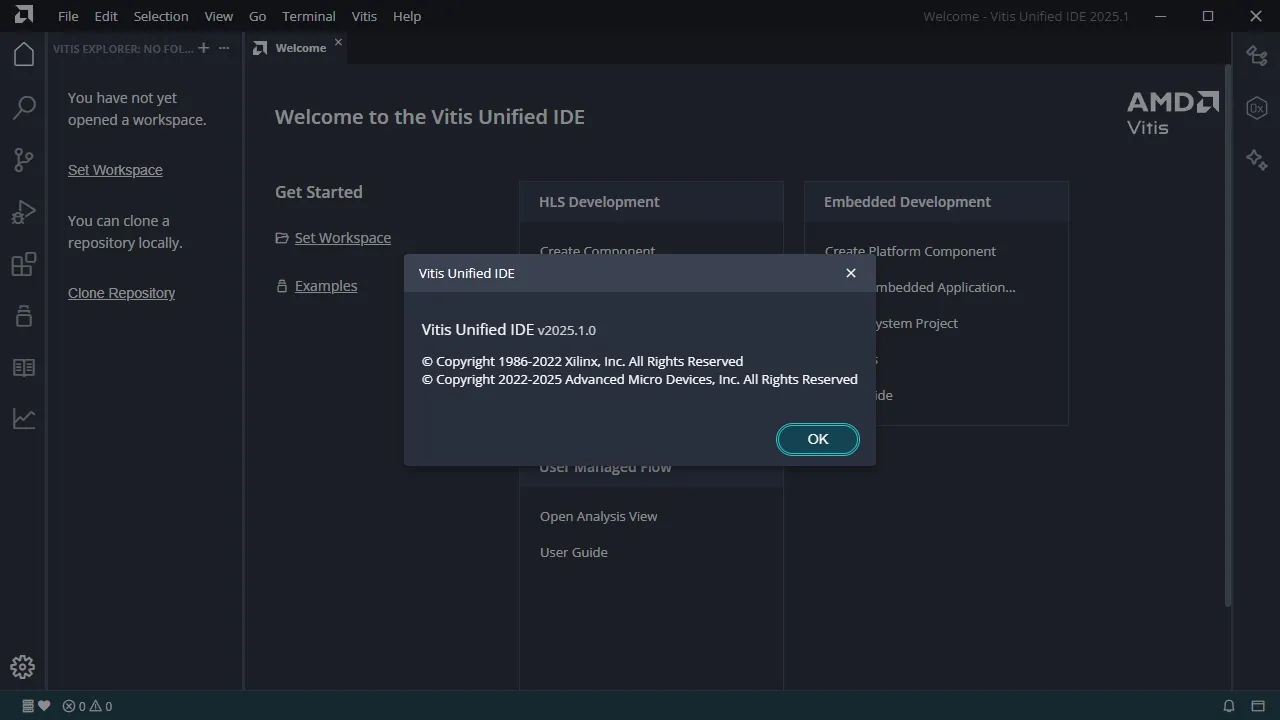Click the plus icon in Vitis Explorer header
Screen dimensions: 1280x720
204,48
